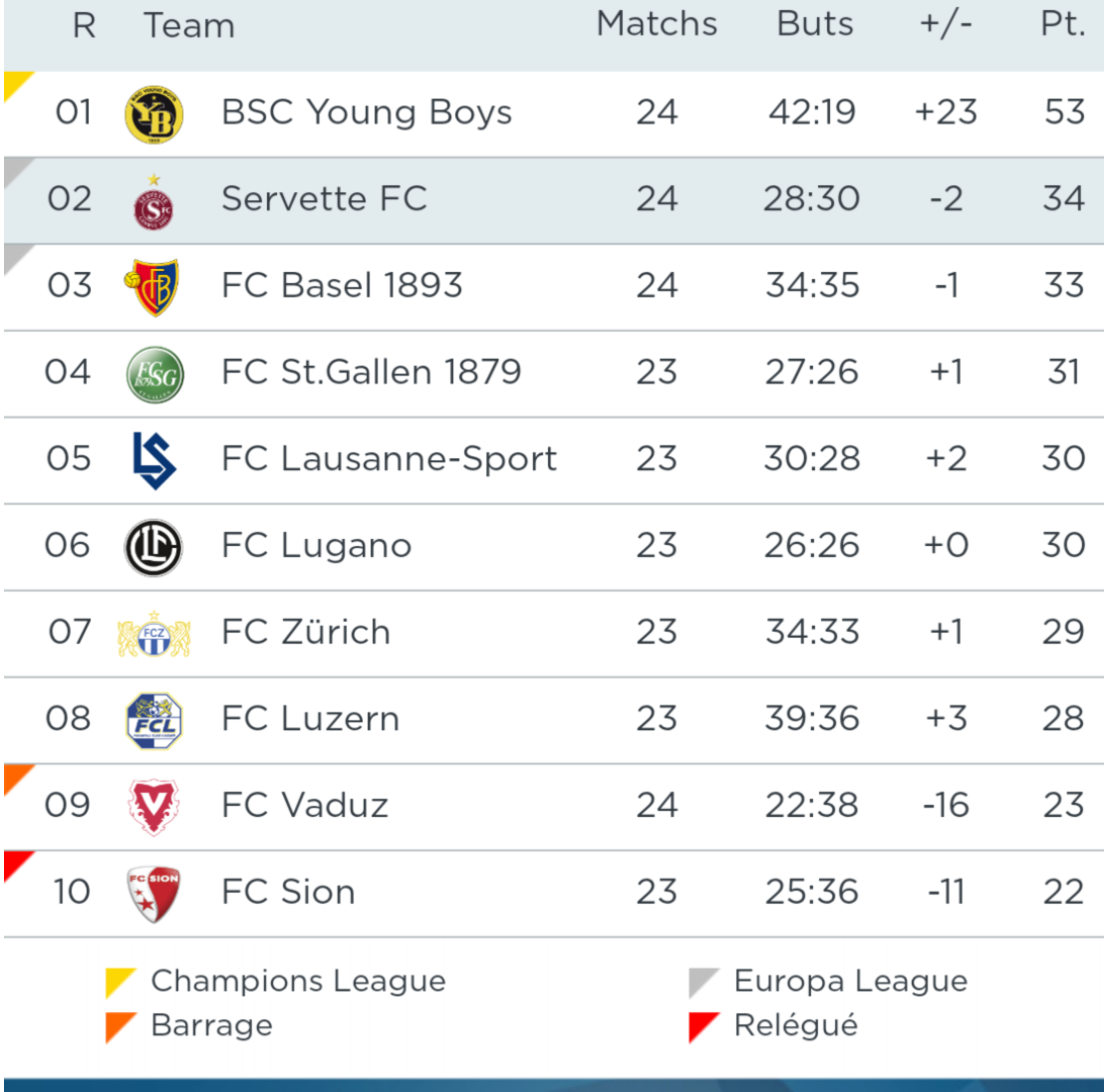The image size is (1104, 1092).
Task: Click the Matchs column header
Action: 657,24
